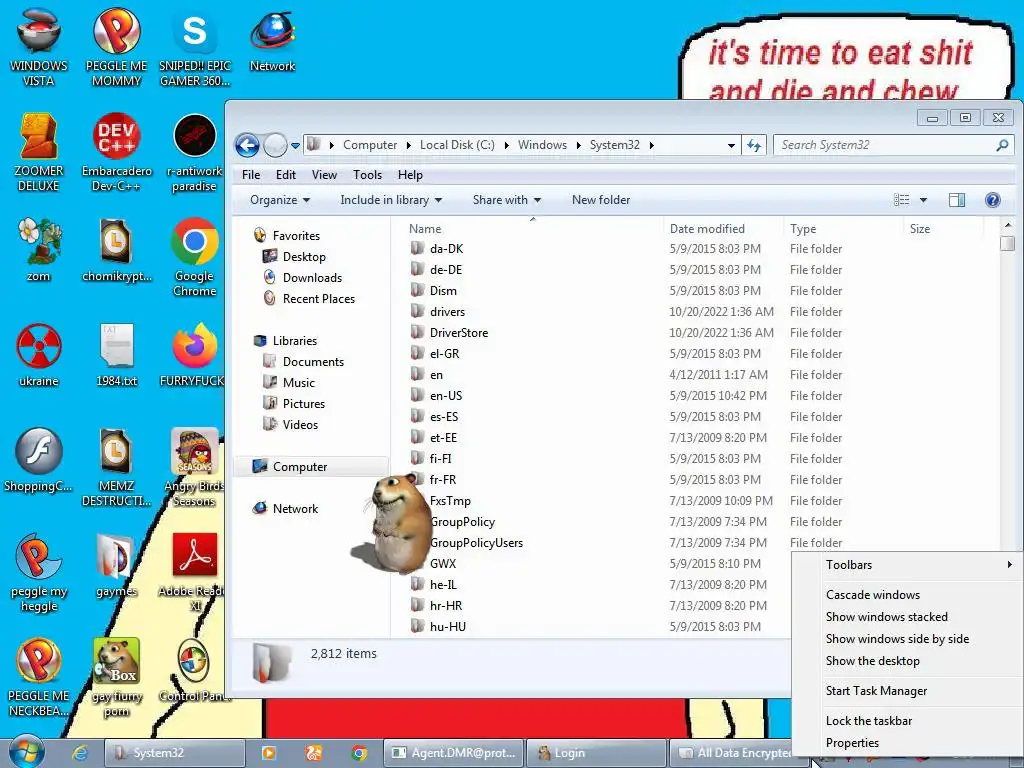The image size is (1024, 768).
Task: Toggle the preview pane icon
Action: click(957, 200)
